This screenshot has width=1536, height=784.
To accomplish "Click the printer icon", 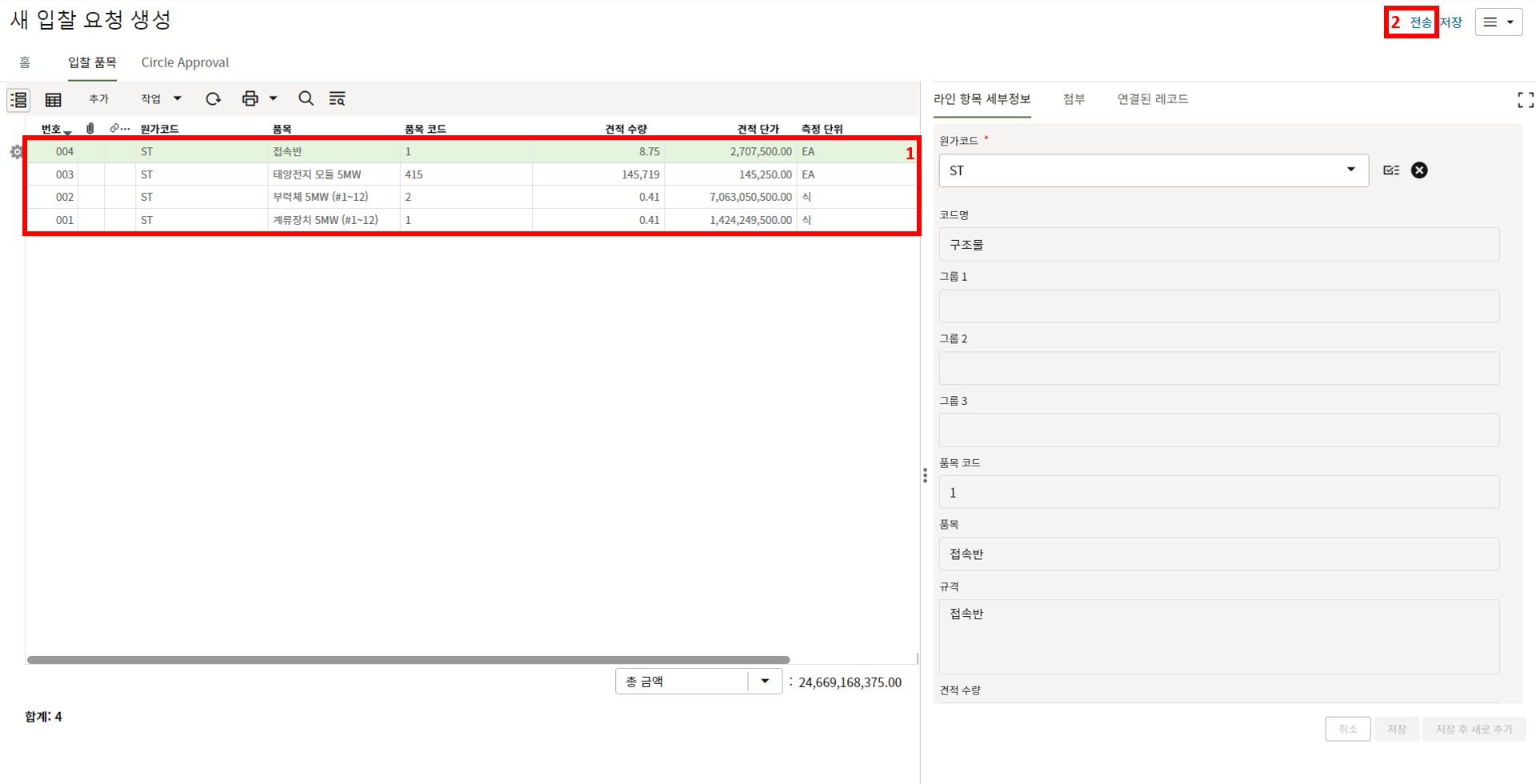I will pos(250,98).
